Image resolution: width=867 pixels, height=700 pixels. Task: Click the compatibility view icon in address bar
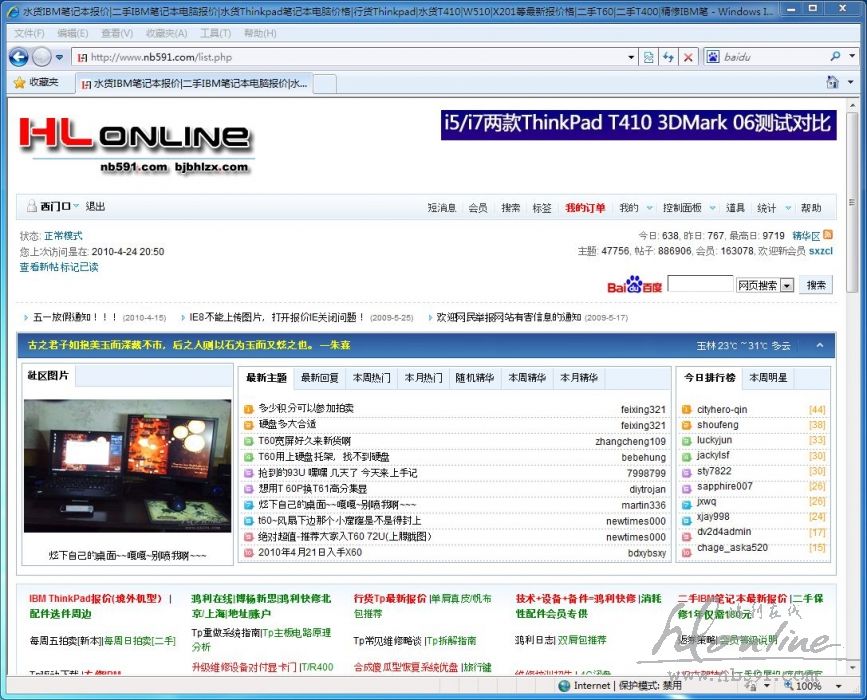(649, 57)
